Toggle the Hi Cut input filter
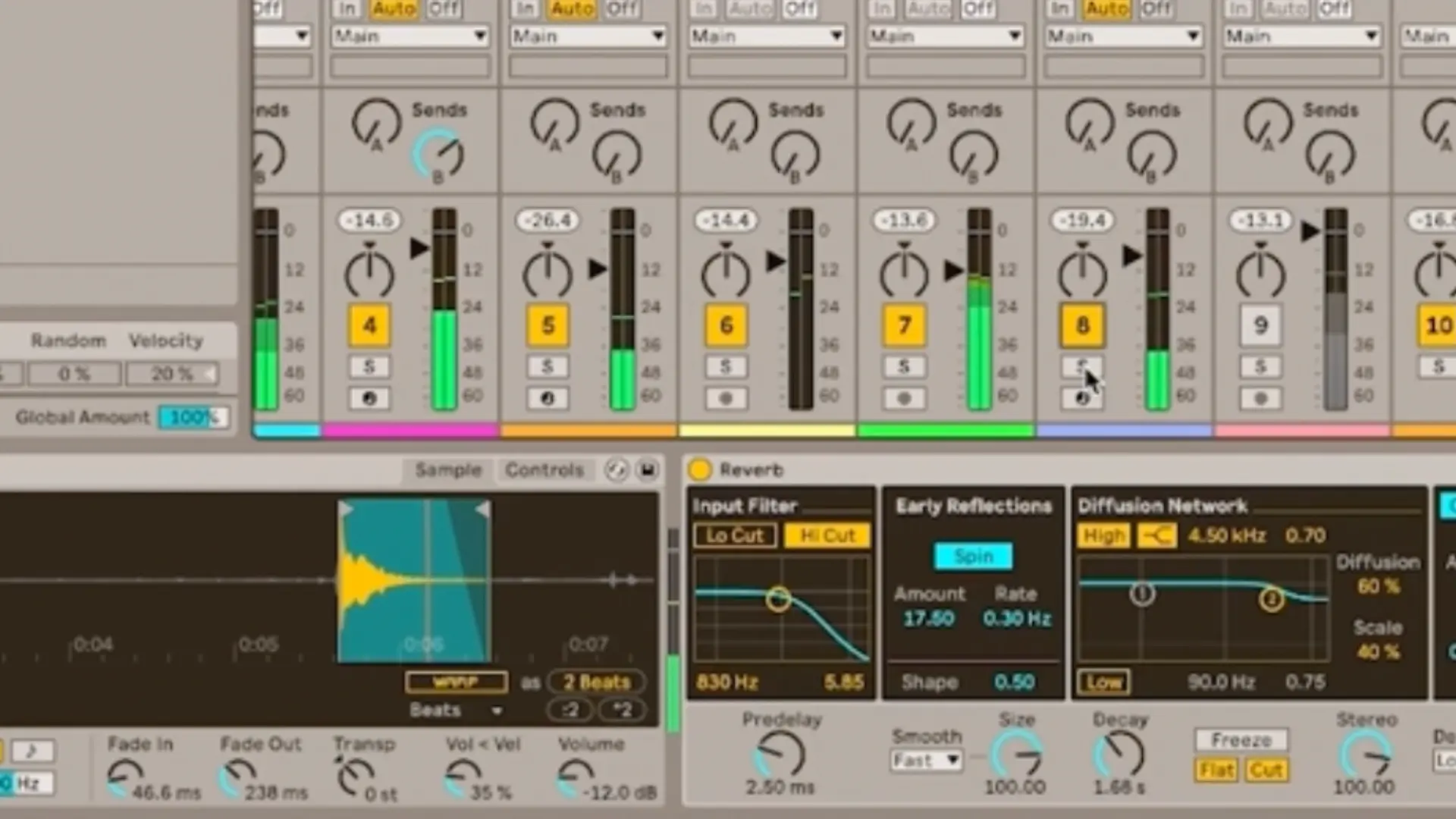This screenshot has width=1456, height=819. coord(827,535)
